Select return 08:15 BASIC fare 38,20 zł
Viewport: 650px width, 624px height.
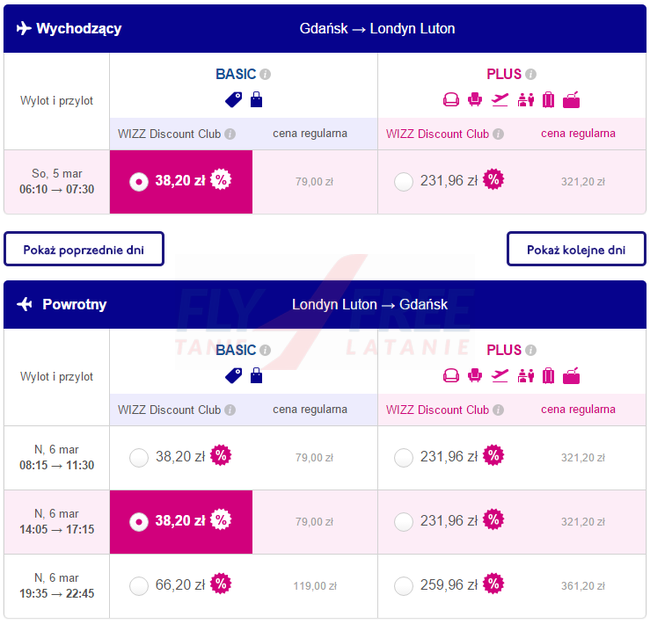139,457
